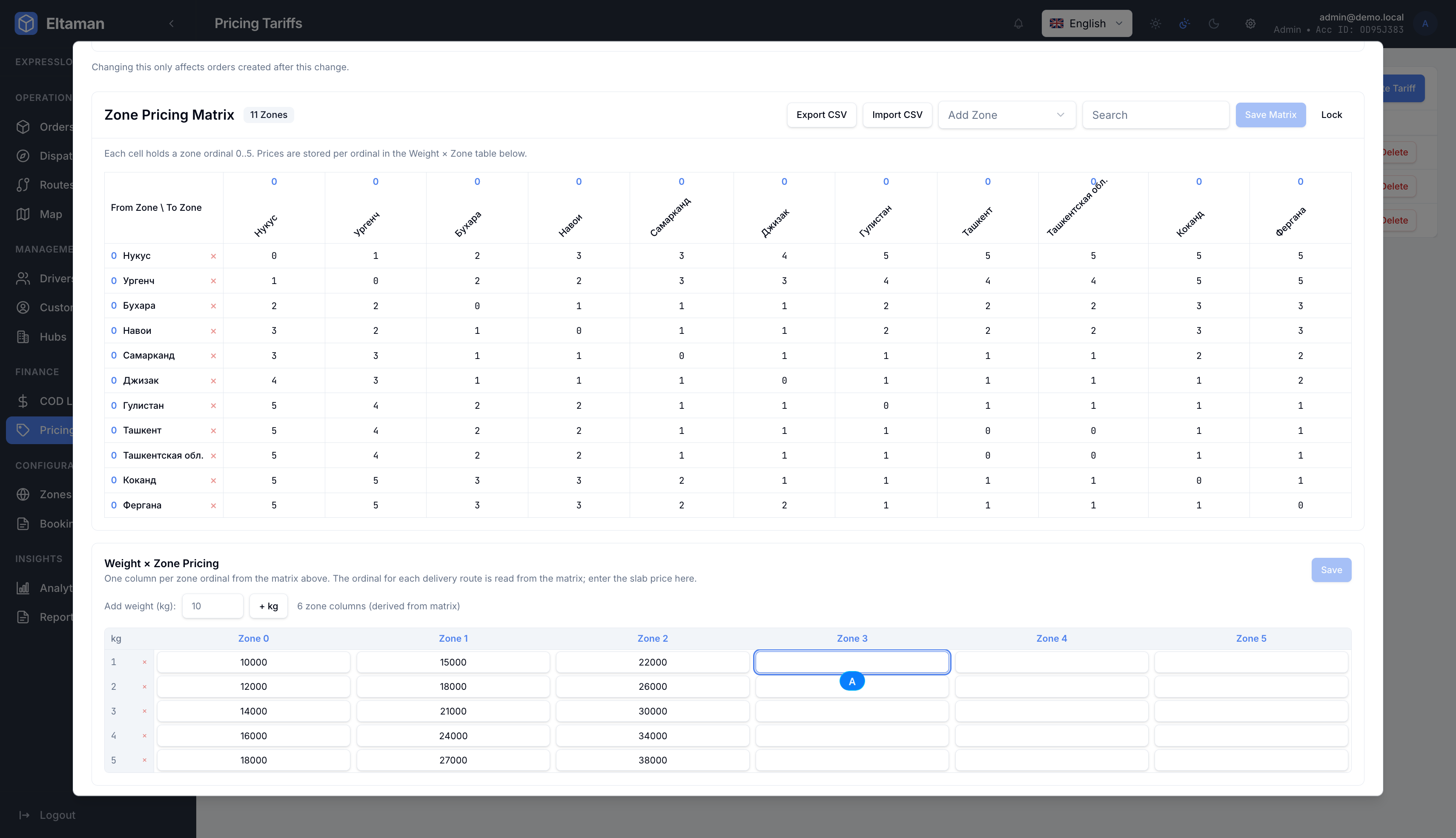This screenshot has height=838, width=1456.
Task: Click the Export CSV button
Action: [822, 115]
